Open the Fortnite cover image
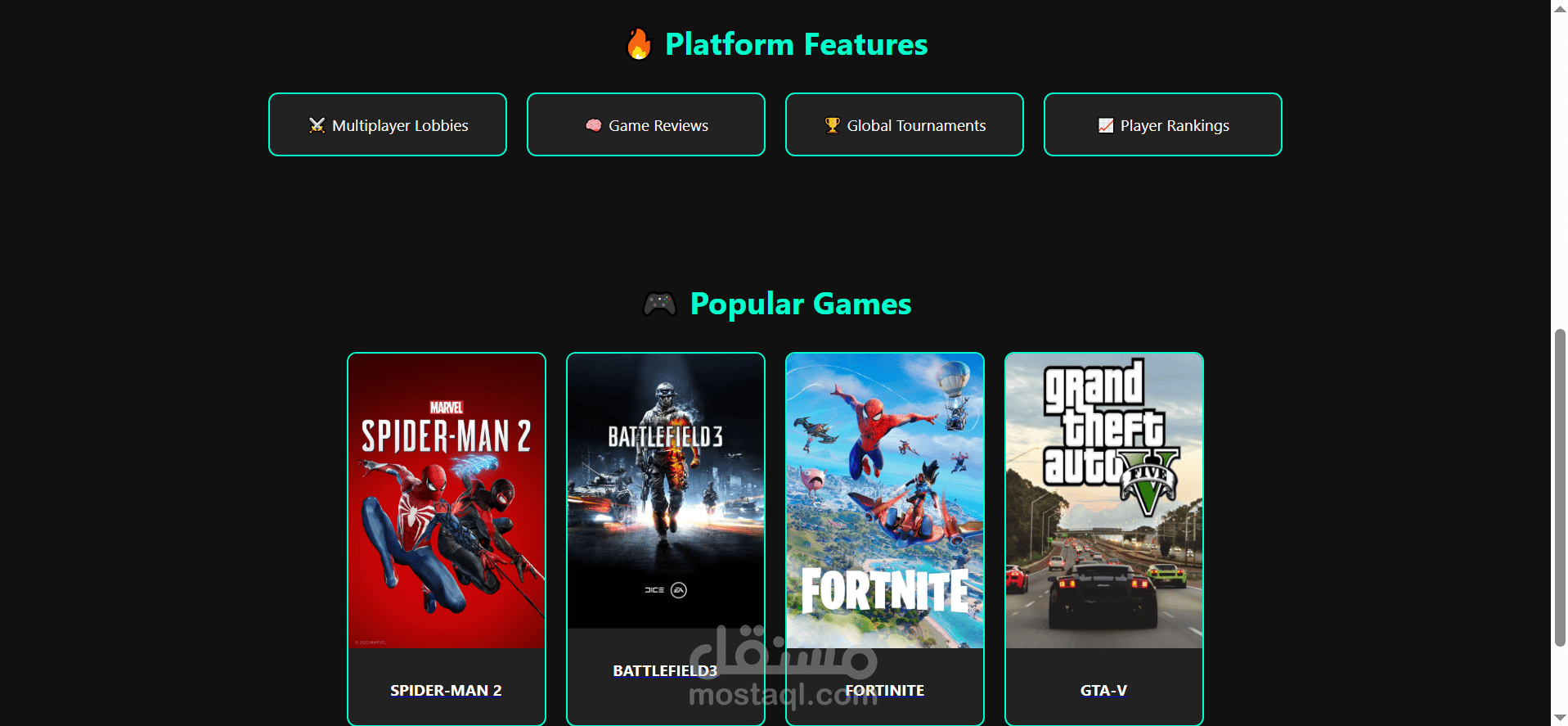 [885, 501]
